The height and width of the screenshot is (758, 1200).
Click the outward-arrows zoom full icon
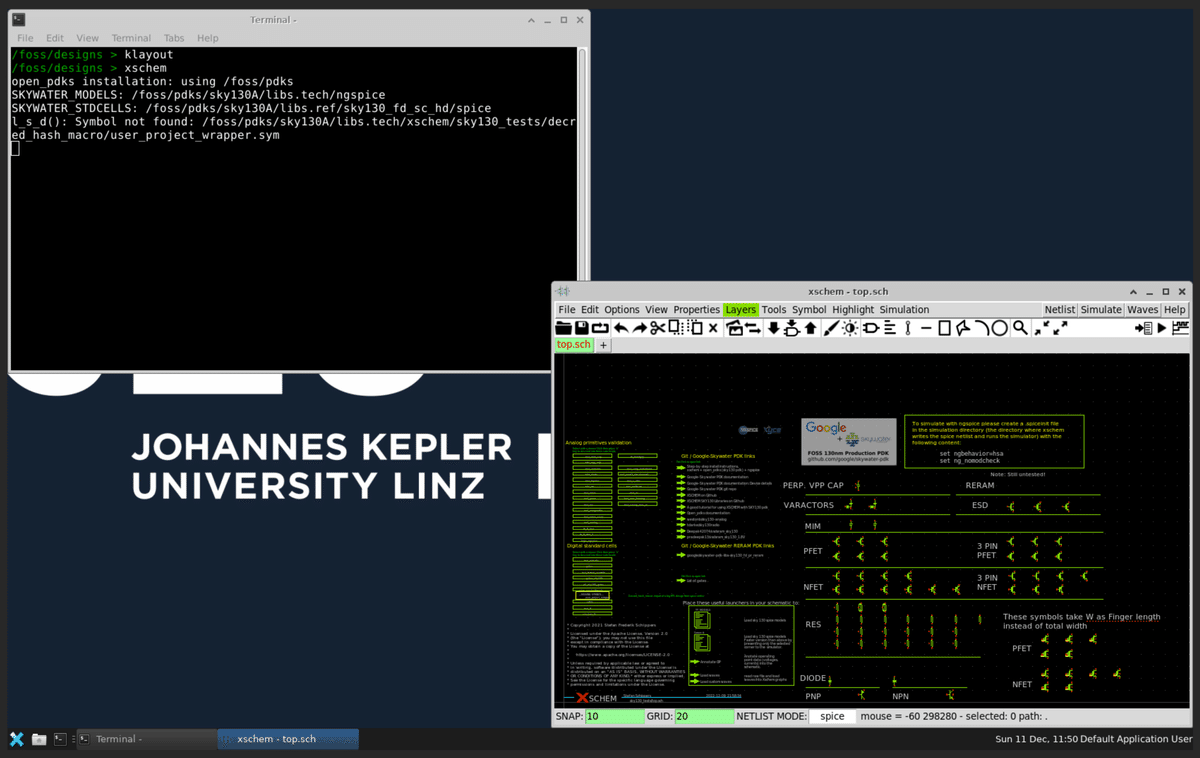click(x=1060, y=328)
